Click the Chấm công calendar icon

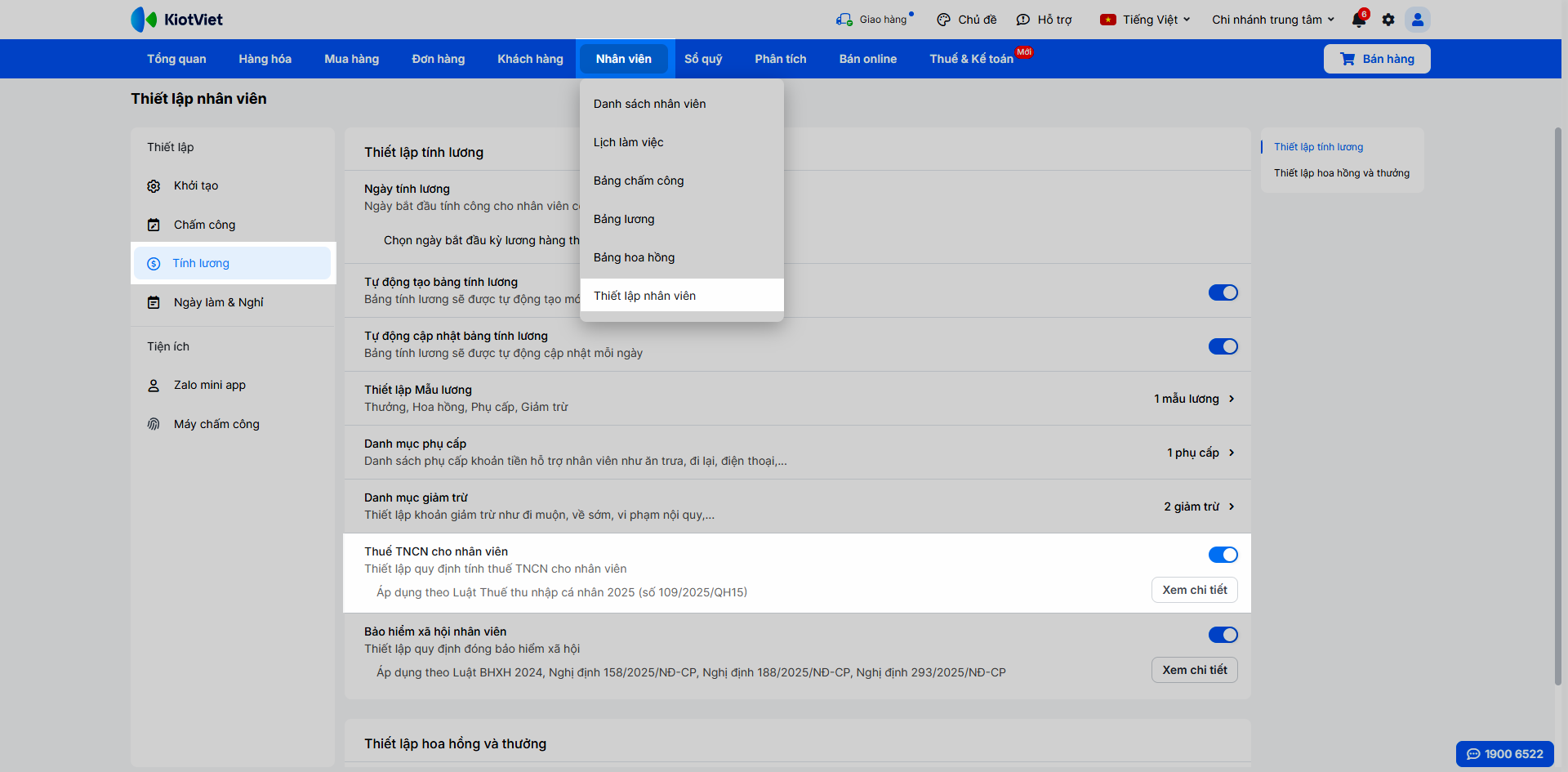tap(154, 225)
